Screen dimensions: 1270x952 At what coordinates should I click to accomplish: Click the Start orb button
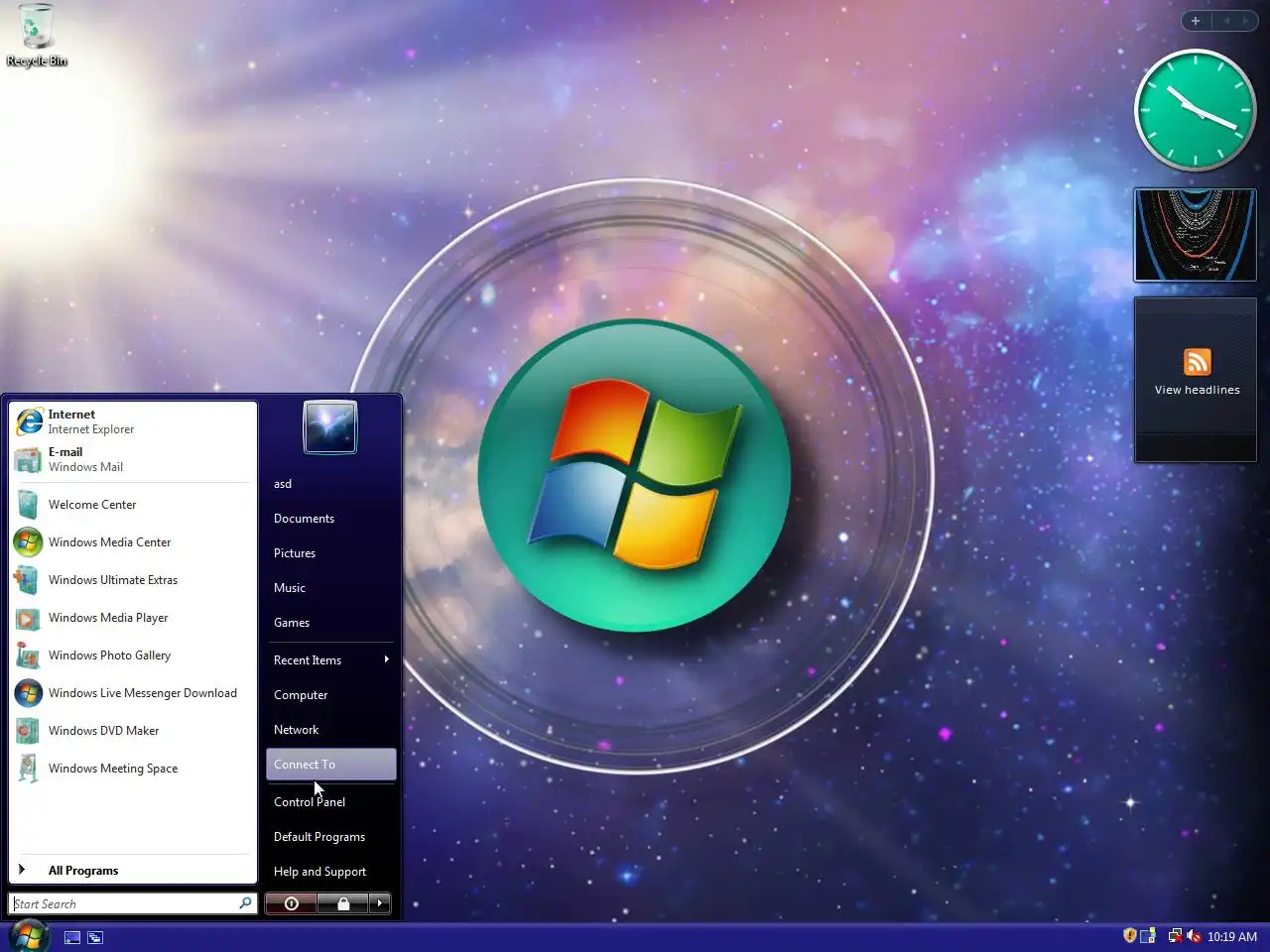point(28,936)
